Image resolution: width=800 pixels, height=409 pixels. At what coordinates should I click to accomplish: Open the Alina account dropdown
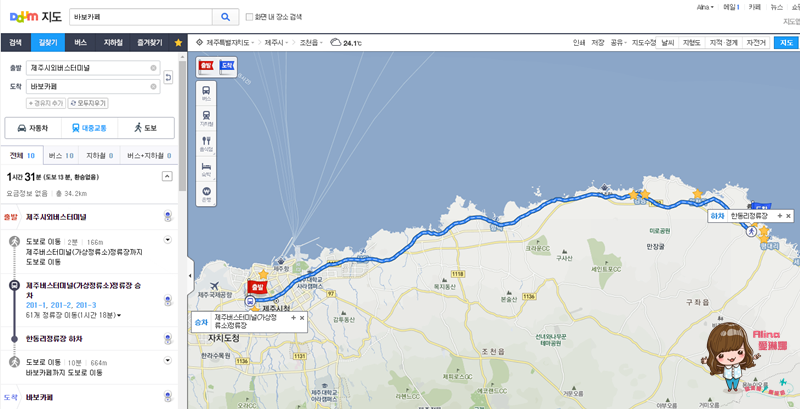point(705,7)
